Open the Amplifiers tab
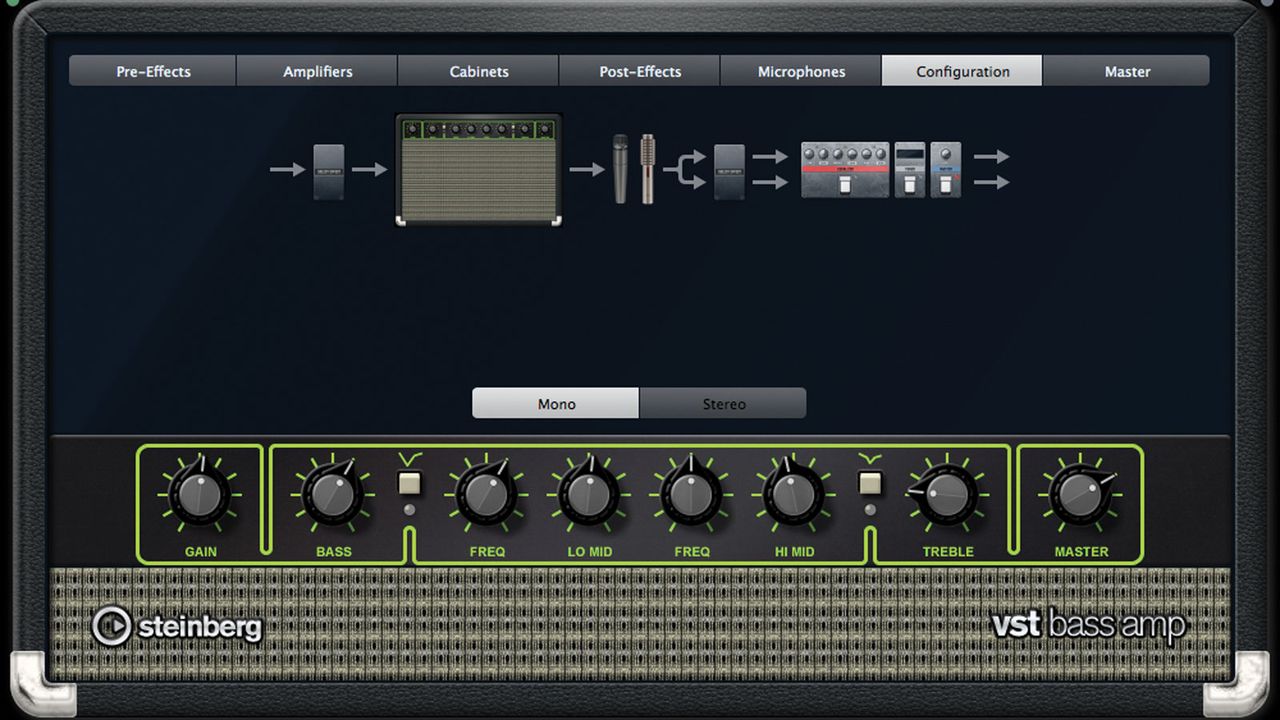The image size is (1280, 720). (x=317, y=71)
